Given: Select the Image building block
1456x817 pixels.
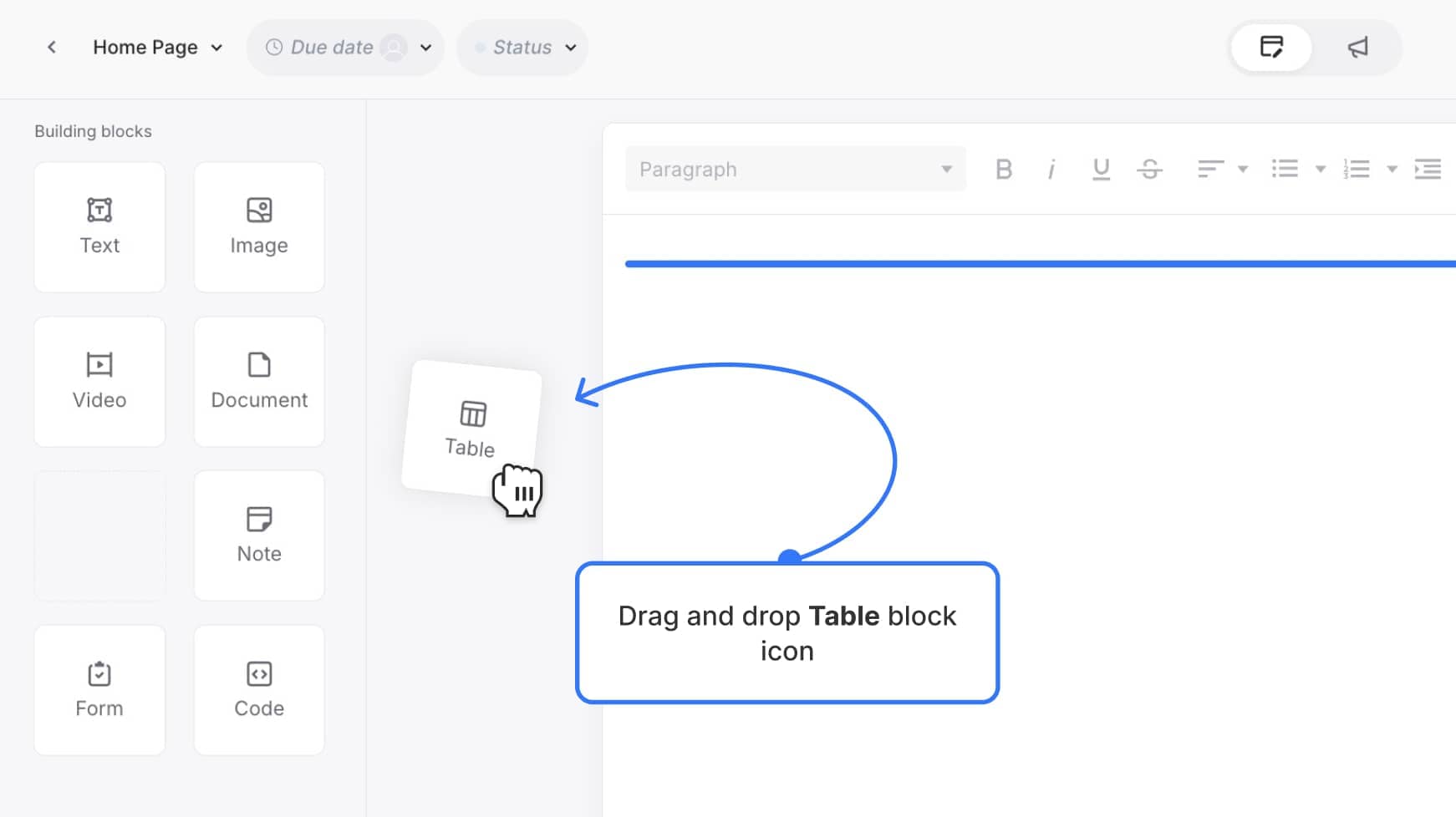Looking at the screenshot, I should (259, 227).
